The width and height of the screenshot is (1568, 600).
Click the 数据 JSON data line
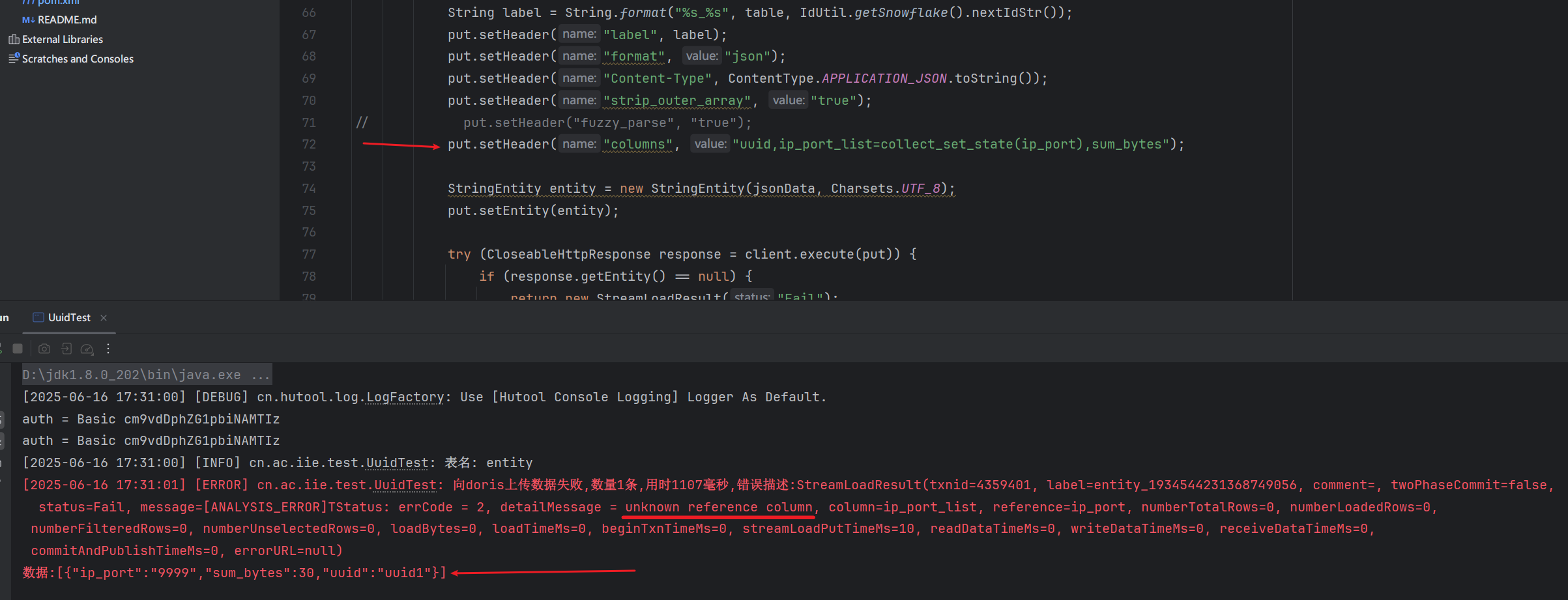click(235, 573)
